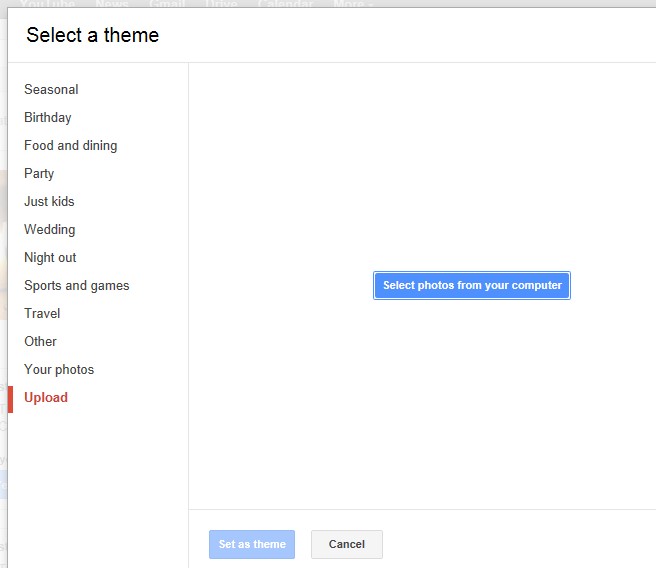656x568 pixels.
Task: Open Calendar in the top navigation
Action: coord(285,4)
